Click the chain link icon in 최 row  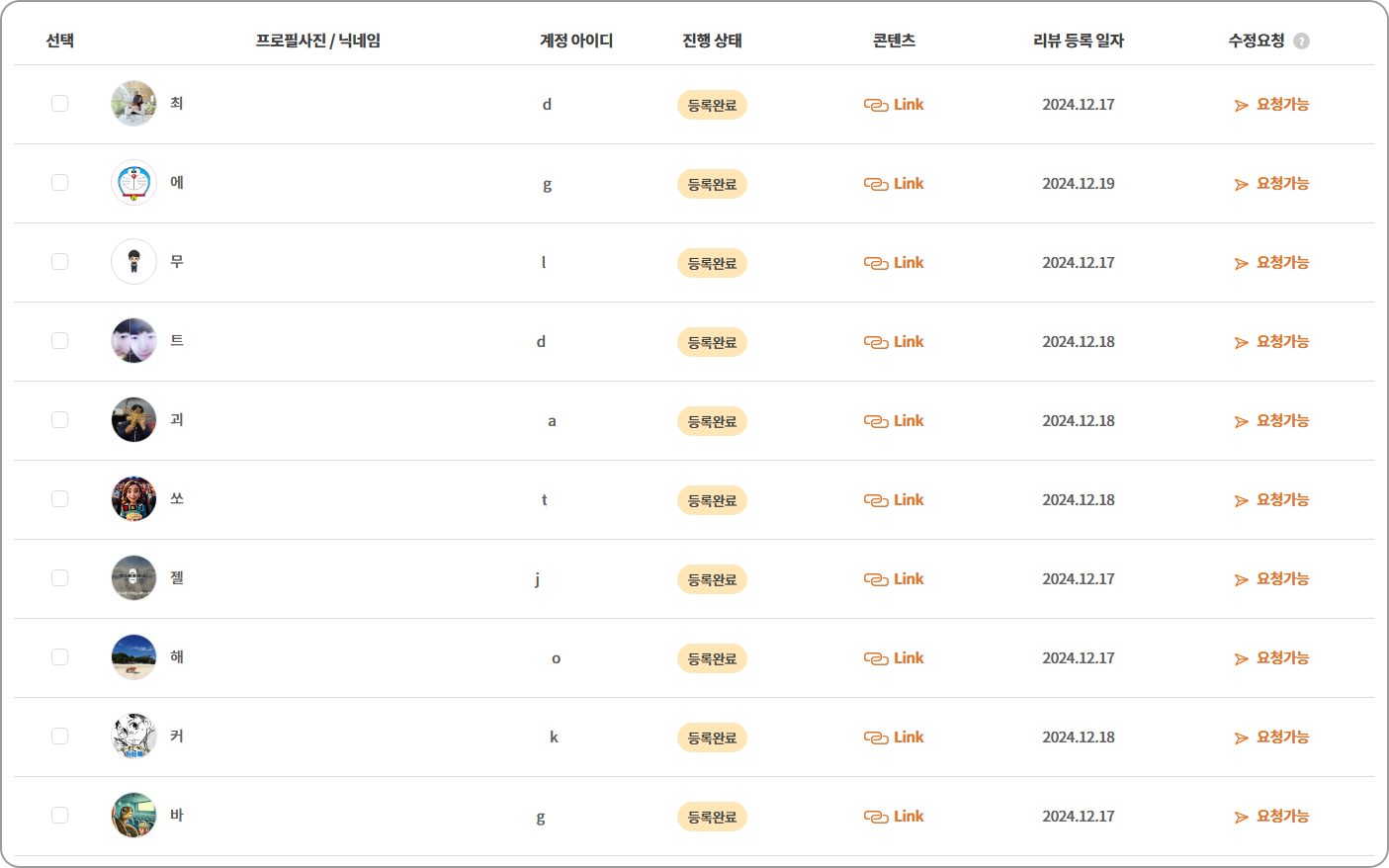(x=876, y=105)
